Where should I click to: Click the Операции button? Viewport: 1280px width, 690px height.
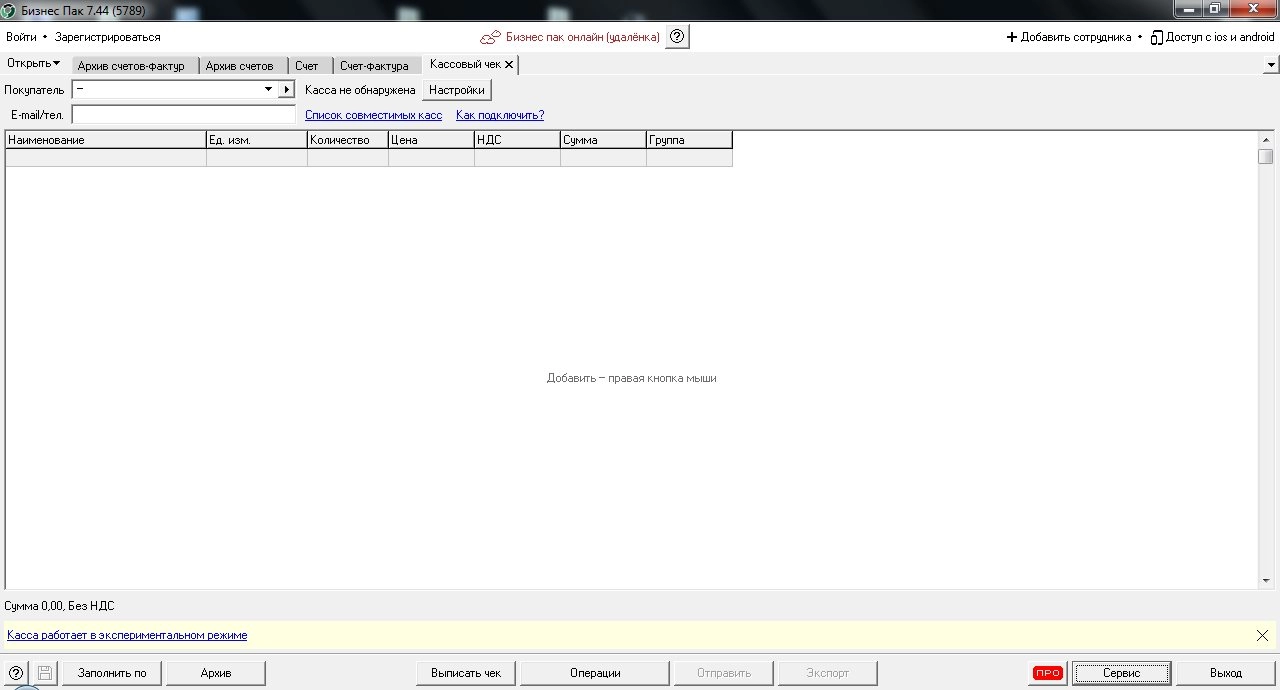click(x=595, y=673)
